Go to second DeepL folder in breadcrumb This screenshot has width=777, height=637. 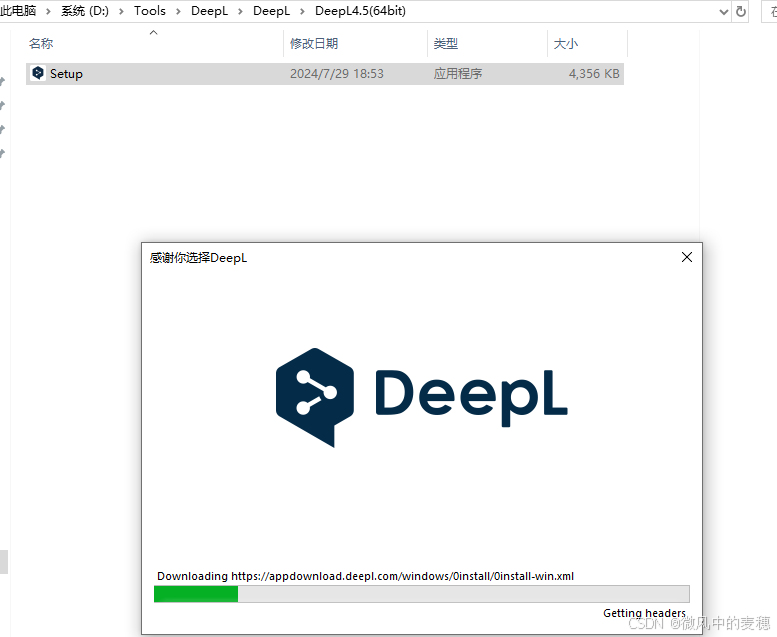(x=271, y=10)
